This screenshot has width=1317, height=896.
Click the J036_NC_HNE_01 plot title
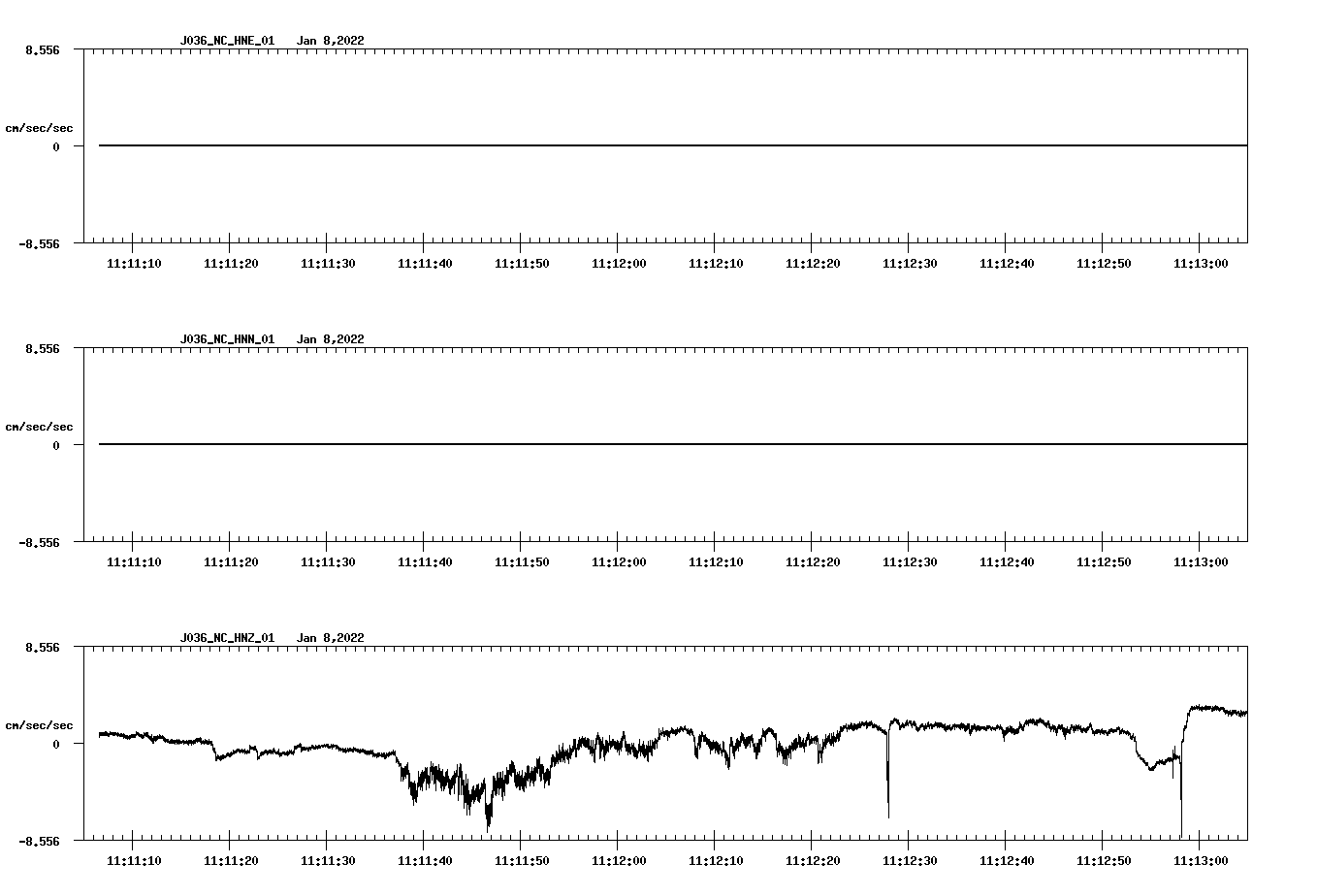[227, 41]
